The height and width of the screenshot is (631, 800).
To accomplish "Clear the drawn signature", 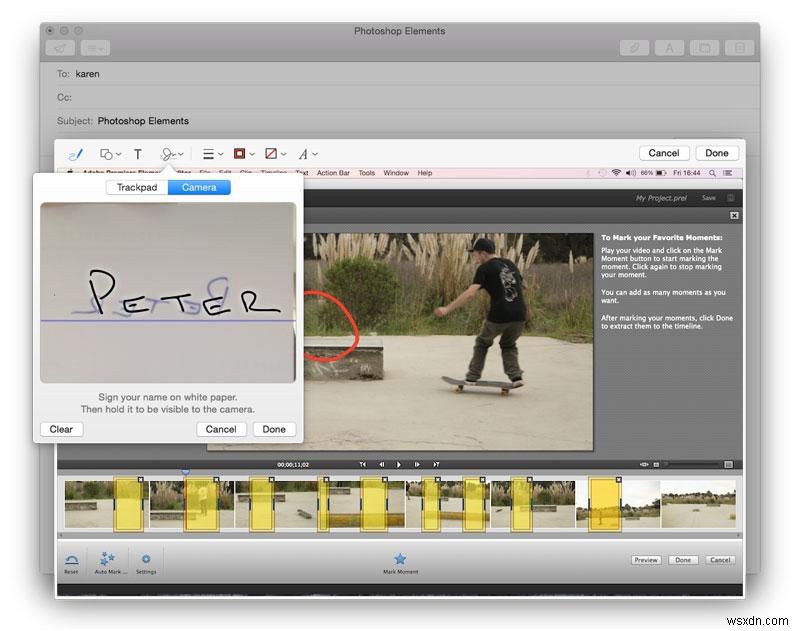I will point(60,429).
